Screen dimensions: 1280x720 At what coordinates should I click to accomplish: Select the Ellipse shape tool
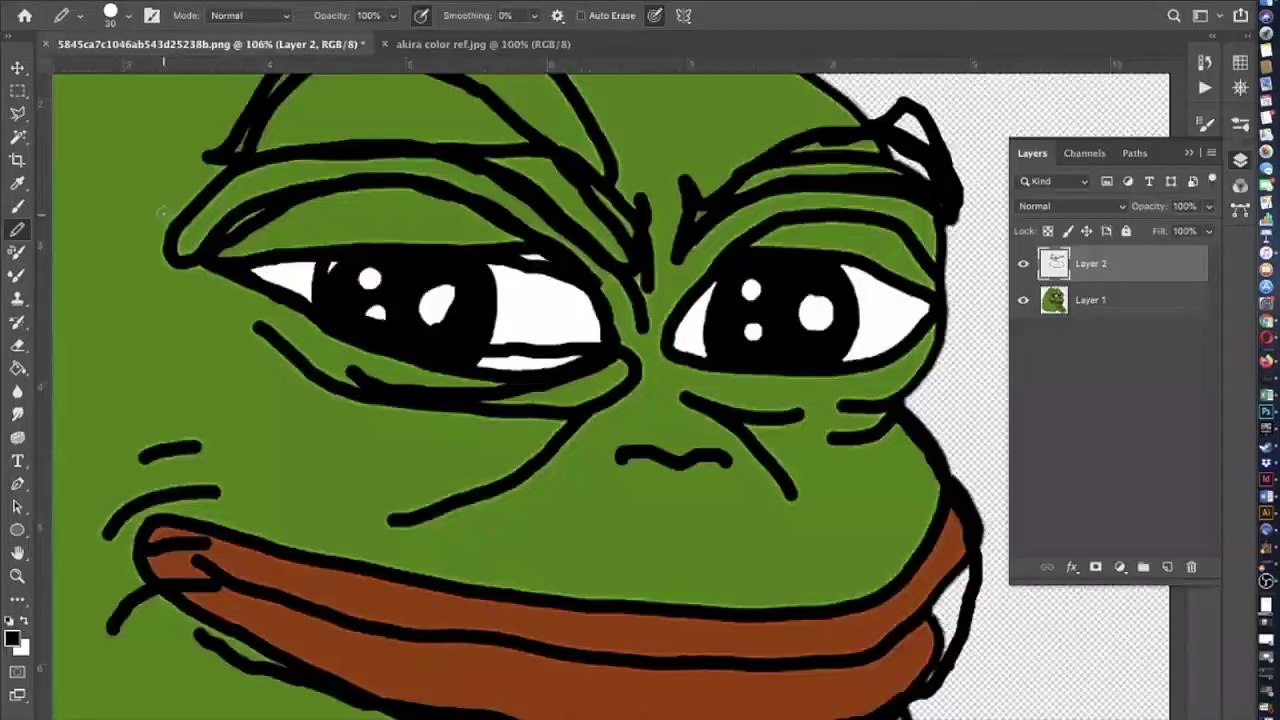pyautogui.click(x=17, y=530)
